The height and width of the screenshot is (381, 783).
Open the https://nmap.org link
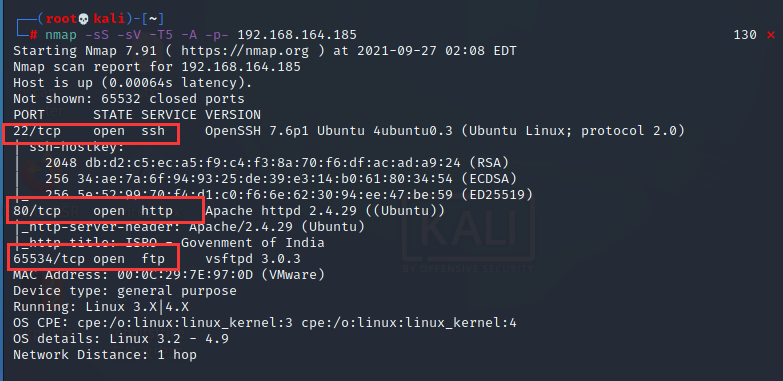tap(245, 51)
